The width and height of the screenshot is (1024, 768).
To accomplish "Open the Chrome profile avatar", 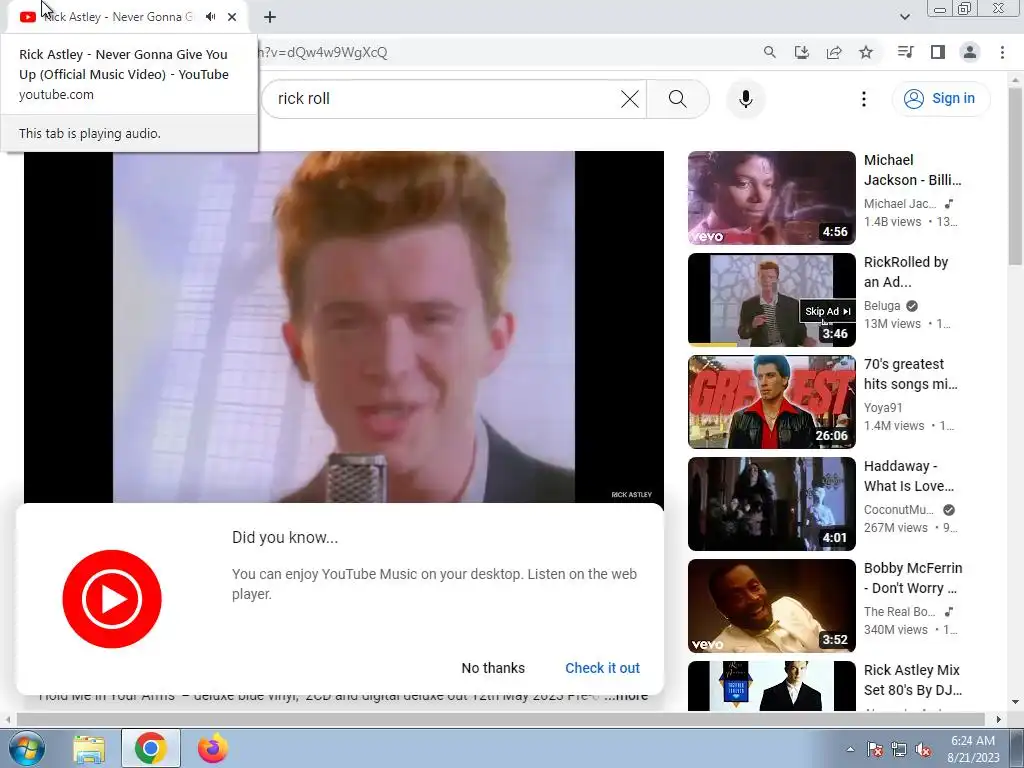I will pos(970,52).
